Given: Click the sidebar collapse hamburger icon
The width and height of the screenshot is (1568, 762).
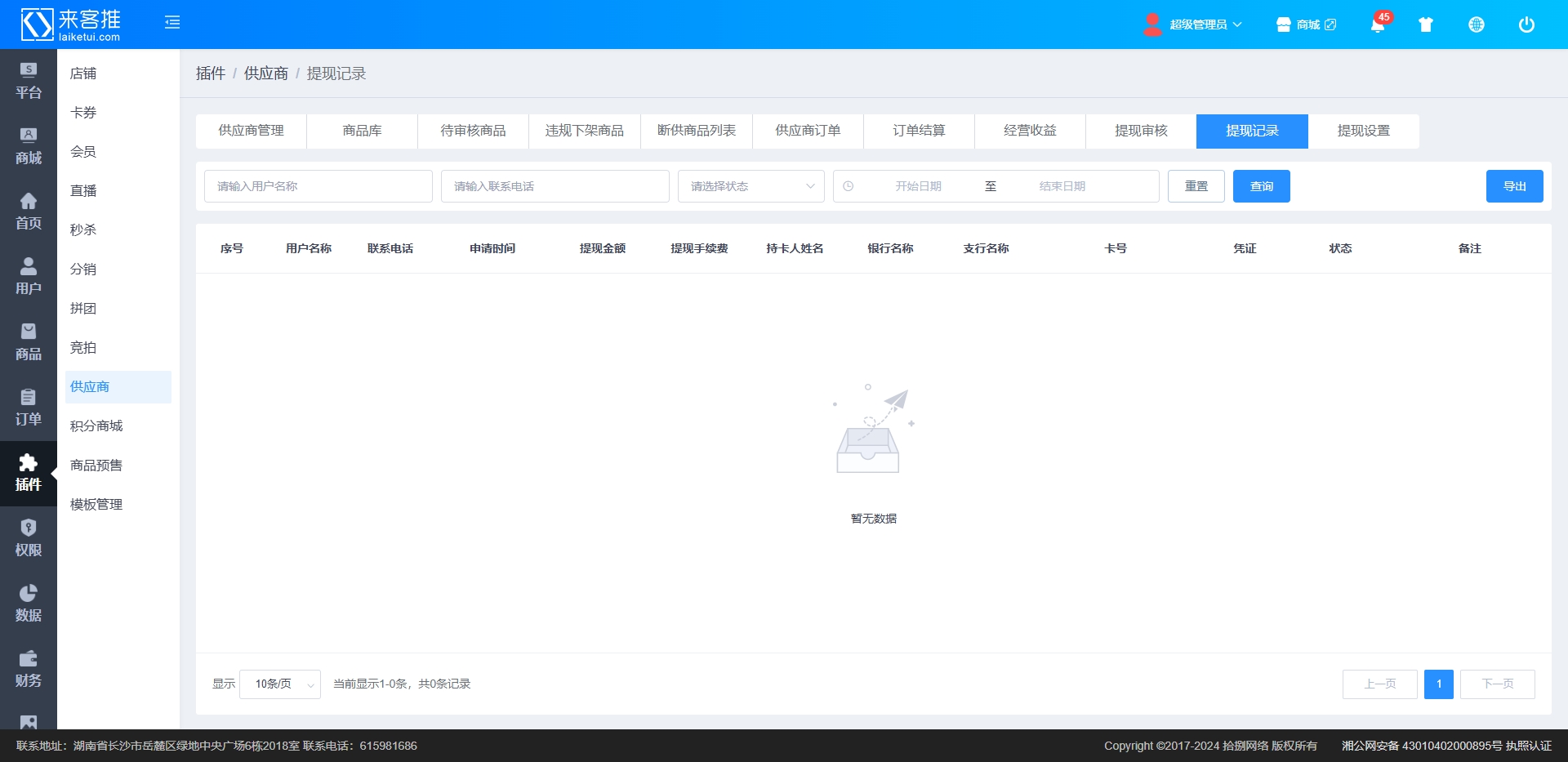Looking at the screenshot, I should (x=172, y=23).
